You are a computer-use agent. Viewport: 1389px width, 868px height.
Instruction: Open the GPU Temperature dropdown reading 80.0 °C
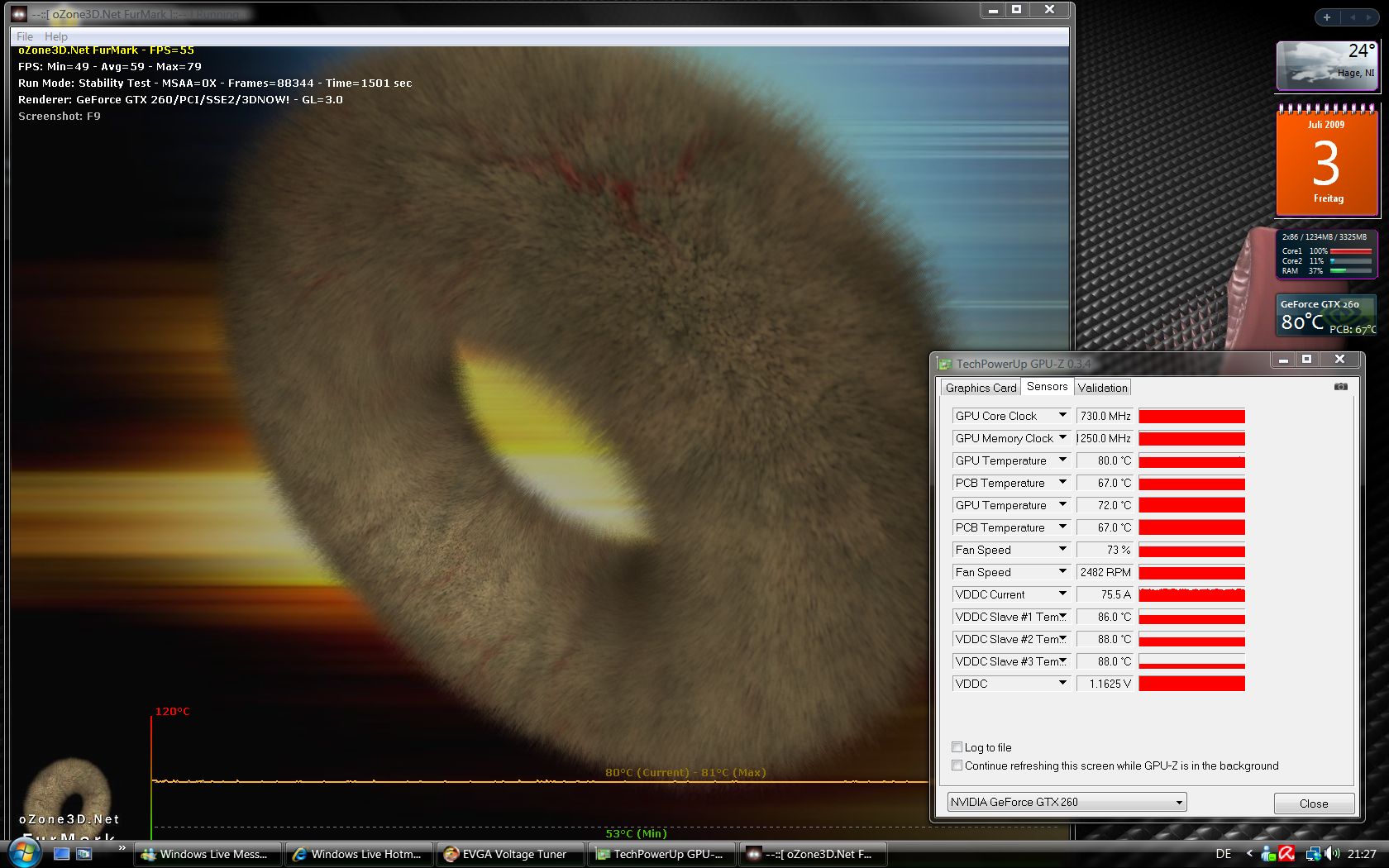click(x=1062, y=460)
